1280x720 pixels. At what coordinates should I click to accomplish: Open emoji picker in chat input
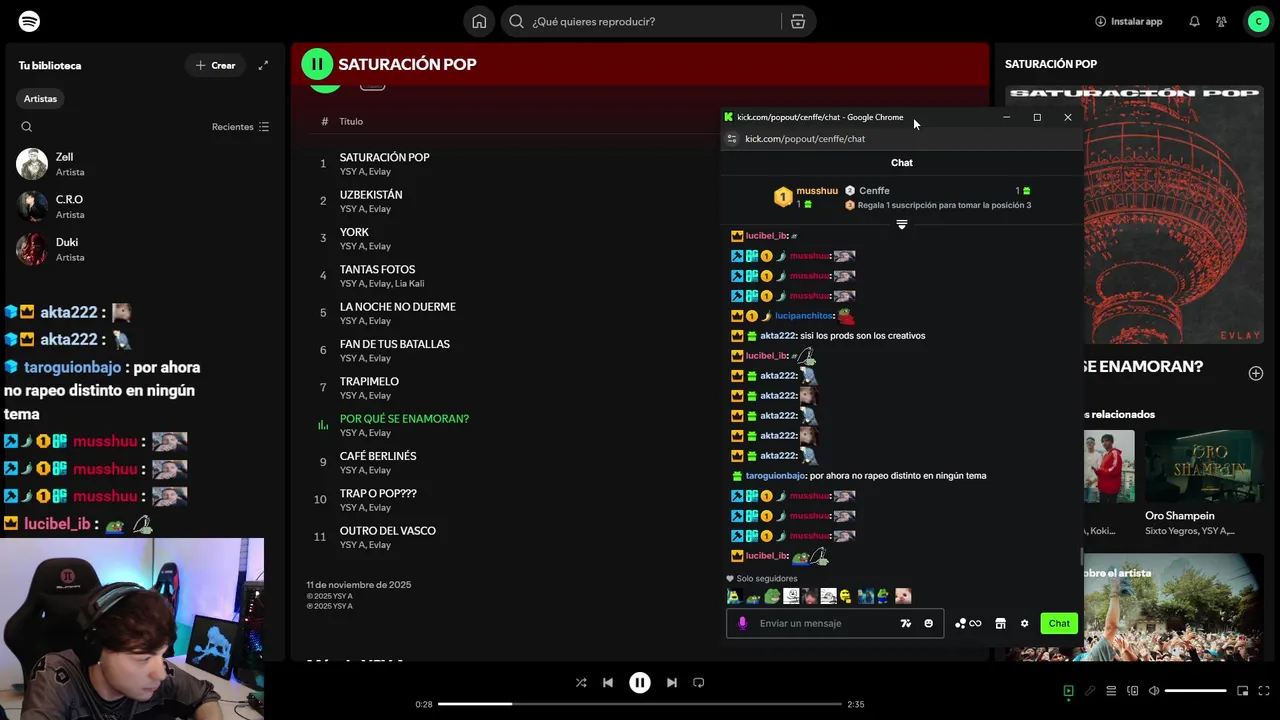click(x=928, y=623)
